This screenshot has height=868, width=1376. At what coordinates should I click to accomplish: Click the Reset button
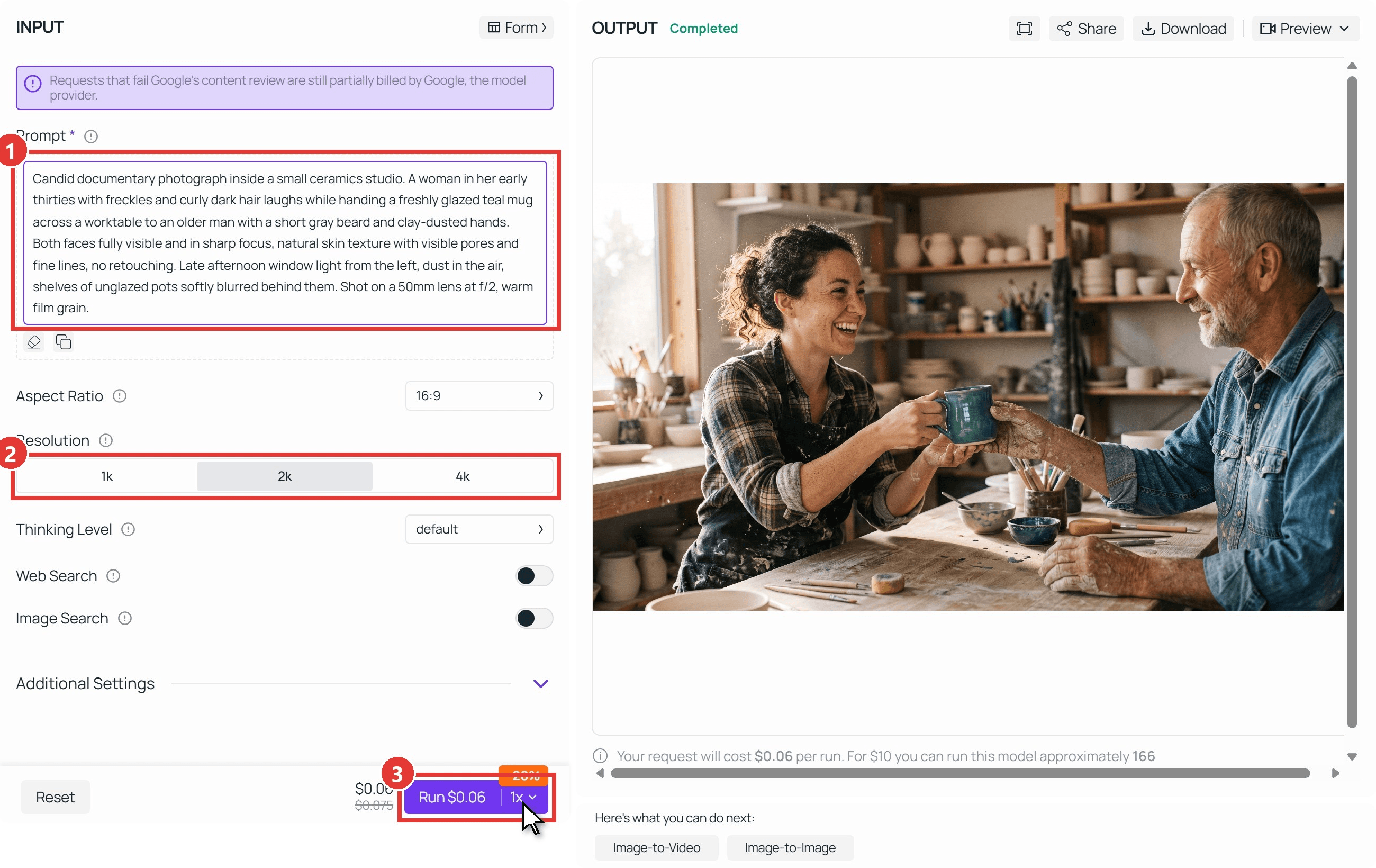pyautogui.click(x=56, y=797)
